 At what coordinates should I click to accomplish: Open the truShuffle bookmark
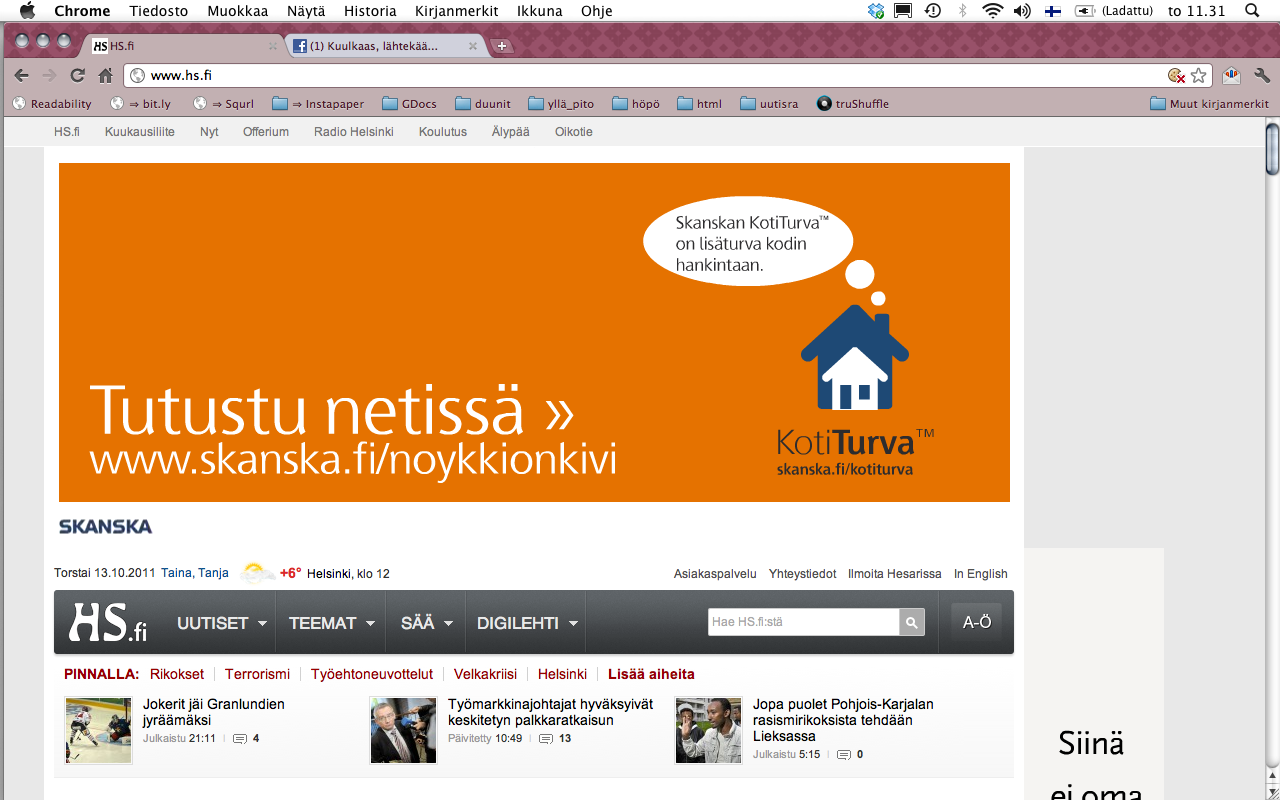click(x=852, y=104)
